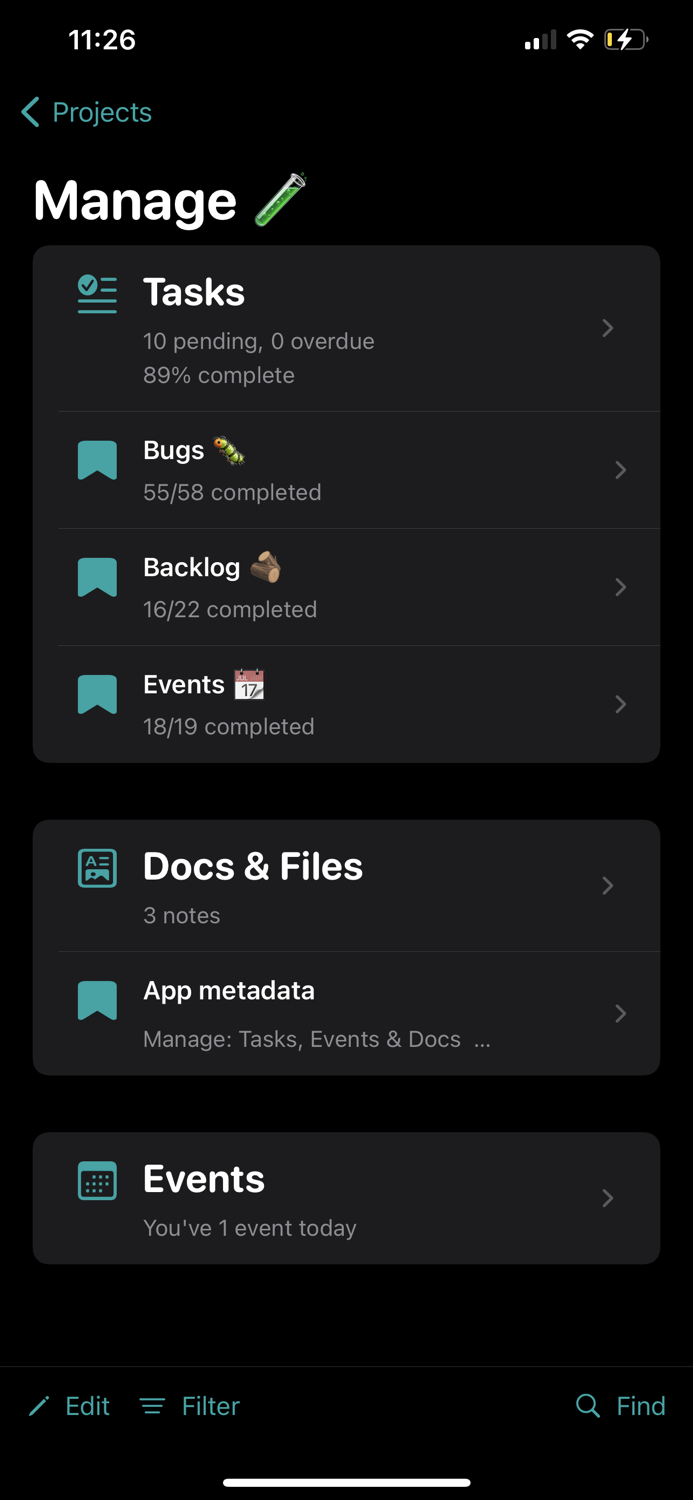693x1500 pixels.
Task: Click the Wi-Fi status icon
Action: click(x=581, y=40)
